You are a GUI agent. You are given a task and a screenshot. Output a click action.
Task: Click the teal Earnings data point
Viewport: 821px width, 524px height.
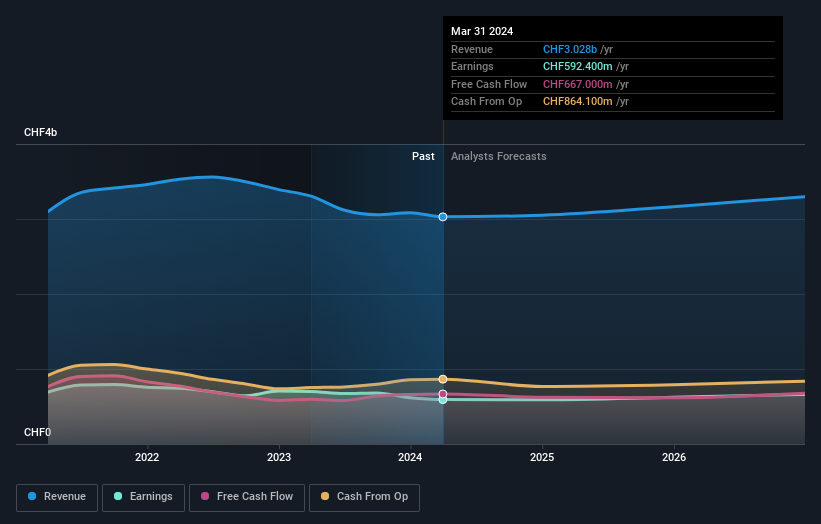point(443,400)
